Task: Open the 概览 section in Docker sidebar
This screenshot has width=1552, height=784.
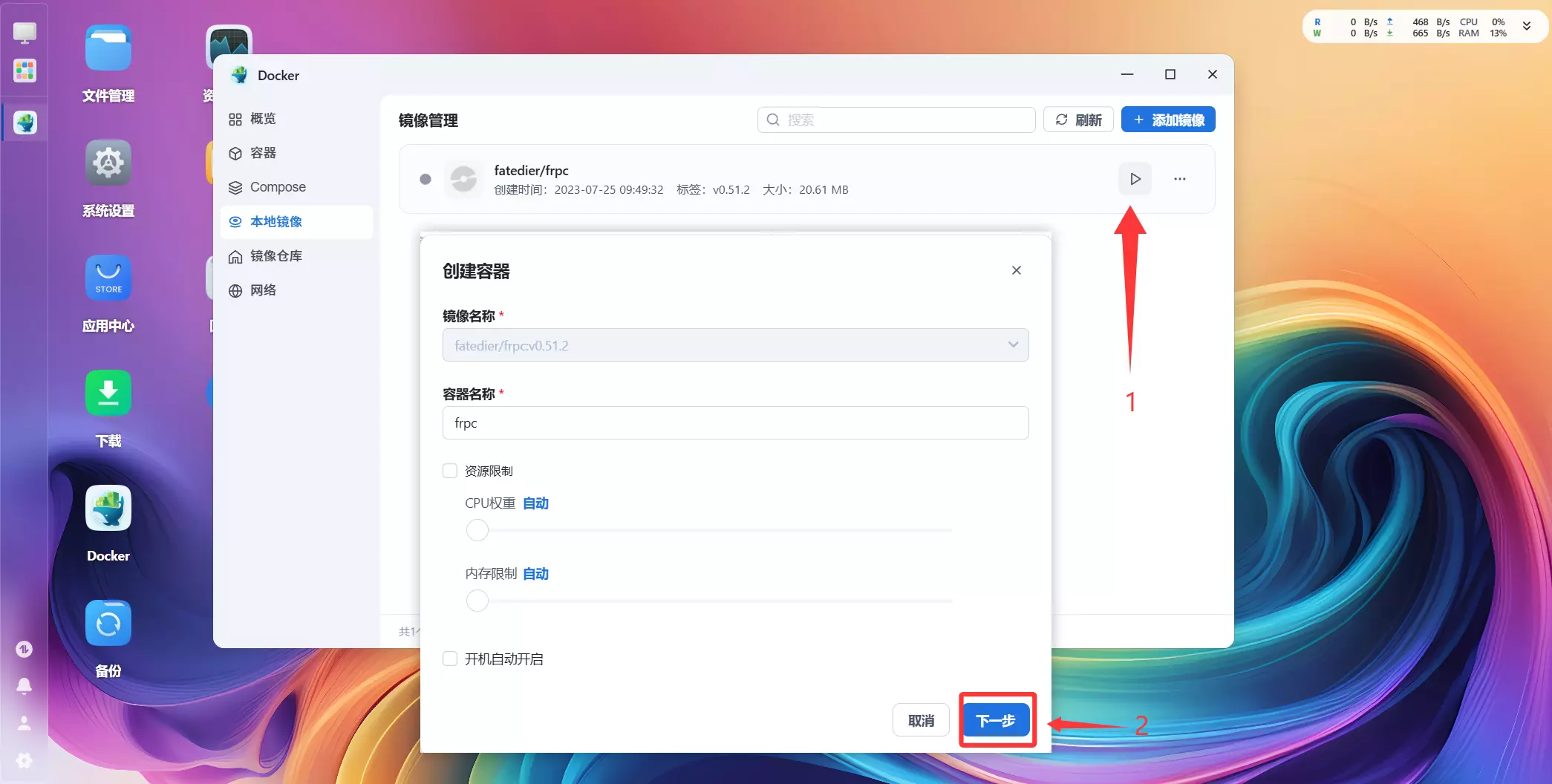Action: click(x=265, y=119)
